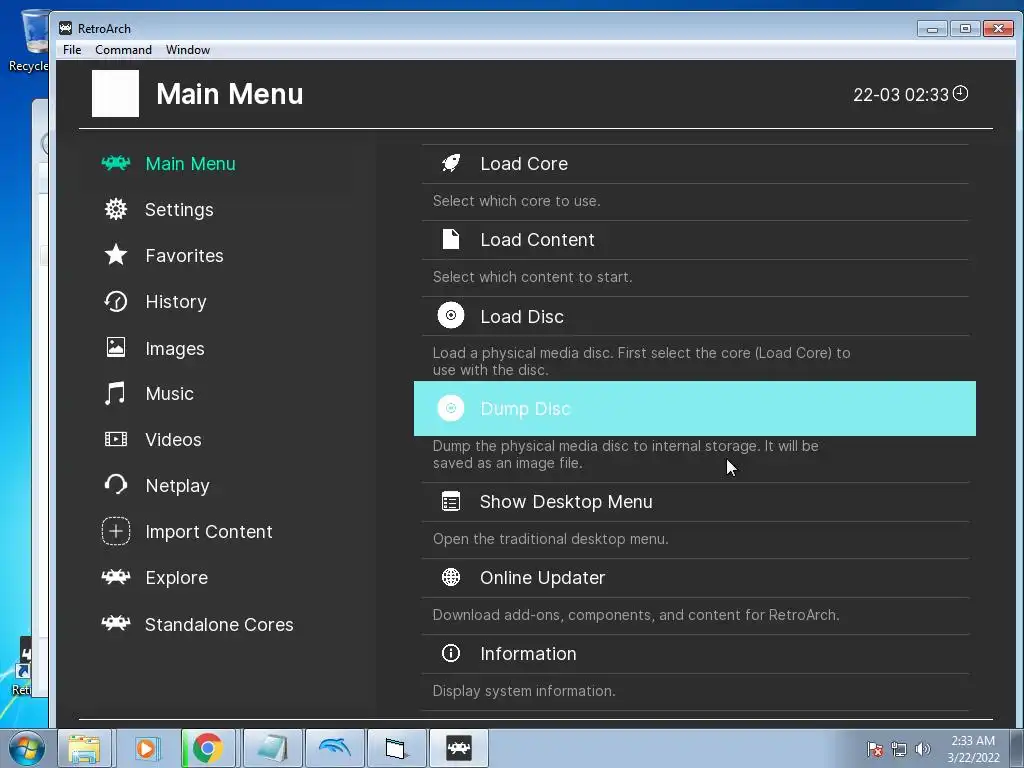Open the Recycle Bin desktop icon
This screenshot has width=1024, height=768.
(31, 40)
